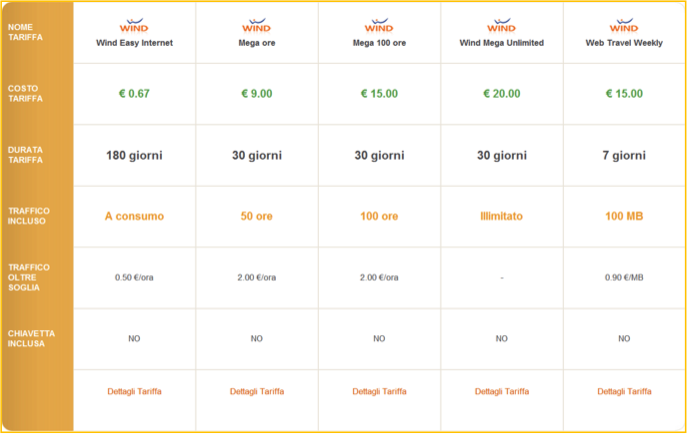Click the Wind logo above Mega ore
The image size is (687, 434).
tap(257, 25)
